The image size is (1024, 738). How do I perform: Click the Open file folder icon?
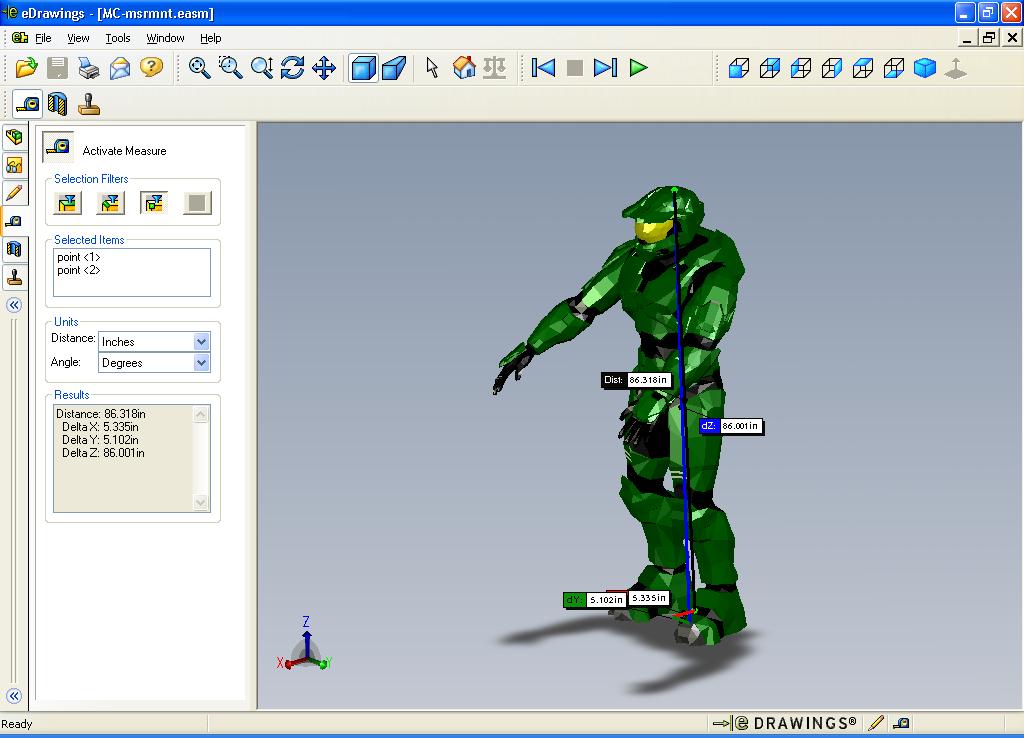(27, 68)
